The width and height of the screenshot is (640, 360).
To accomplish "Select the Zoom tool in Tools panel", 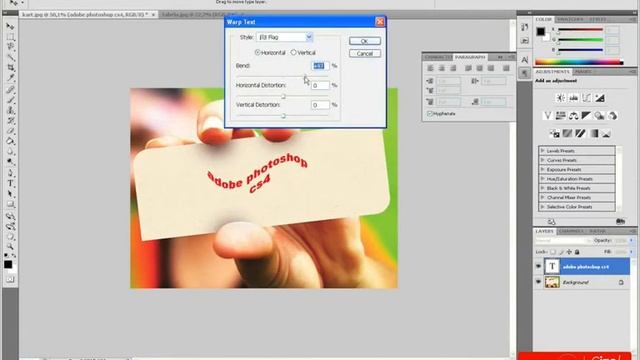I will pyautogui.click(x=10, y=247).
